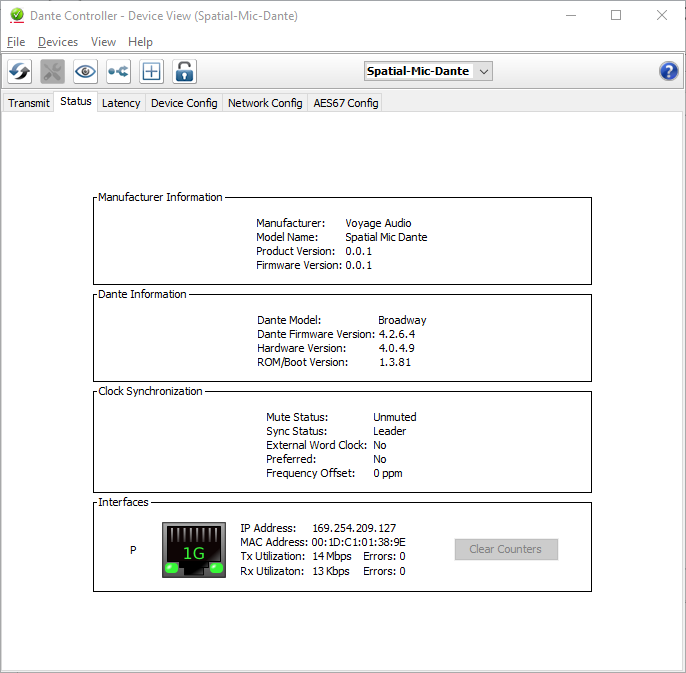The height and width of the screenshot is (673, 686).
Task: Close the Device View window
Action: click(x=662, y=15)
